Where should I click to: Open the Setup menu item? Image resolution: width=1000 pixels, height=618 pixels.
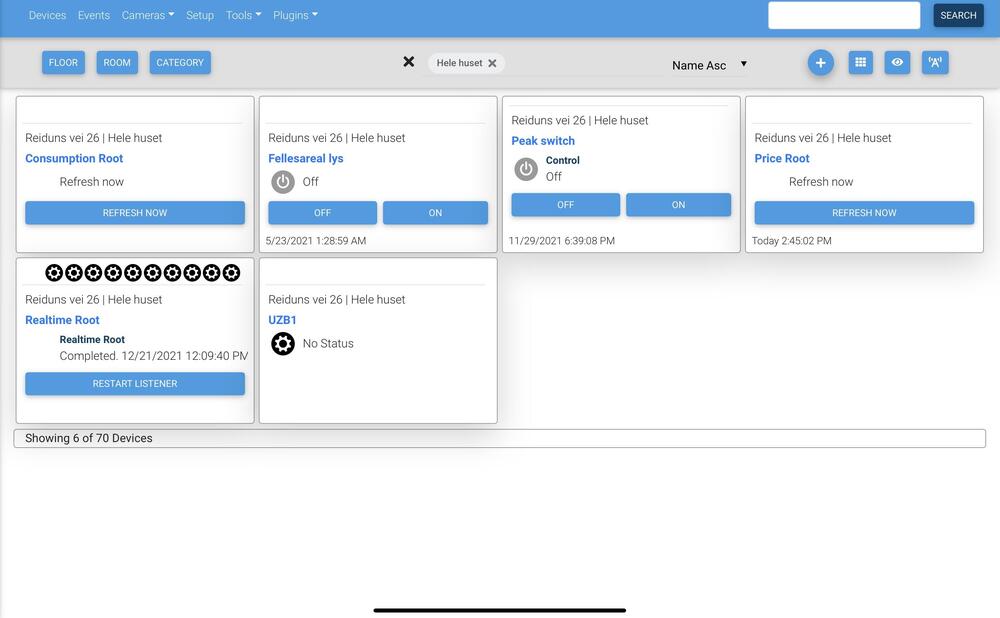(200, 15)
